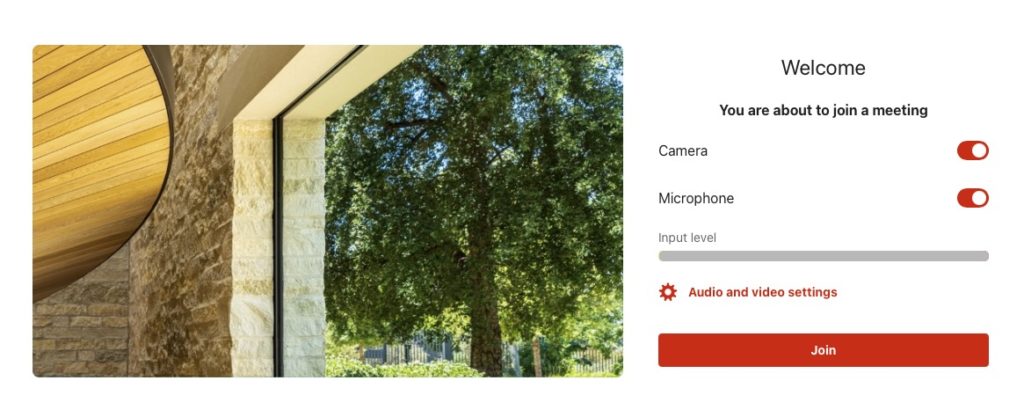Click the white knob on Microphone switch

979,198
